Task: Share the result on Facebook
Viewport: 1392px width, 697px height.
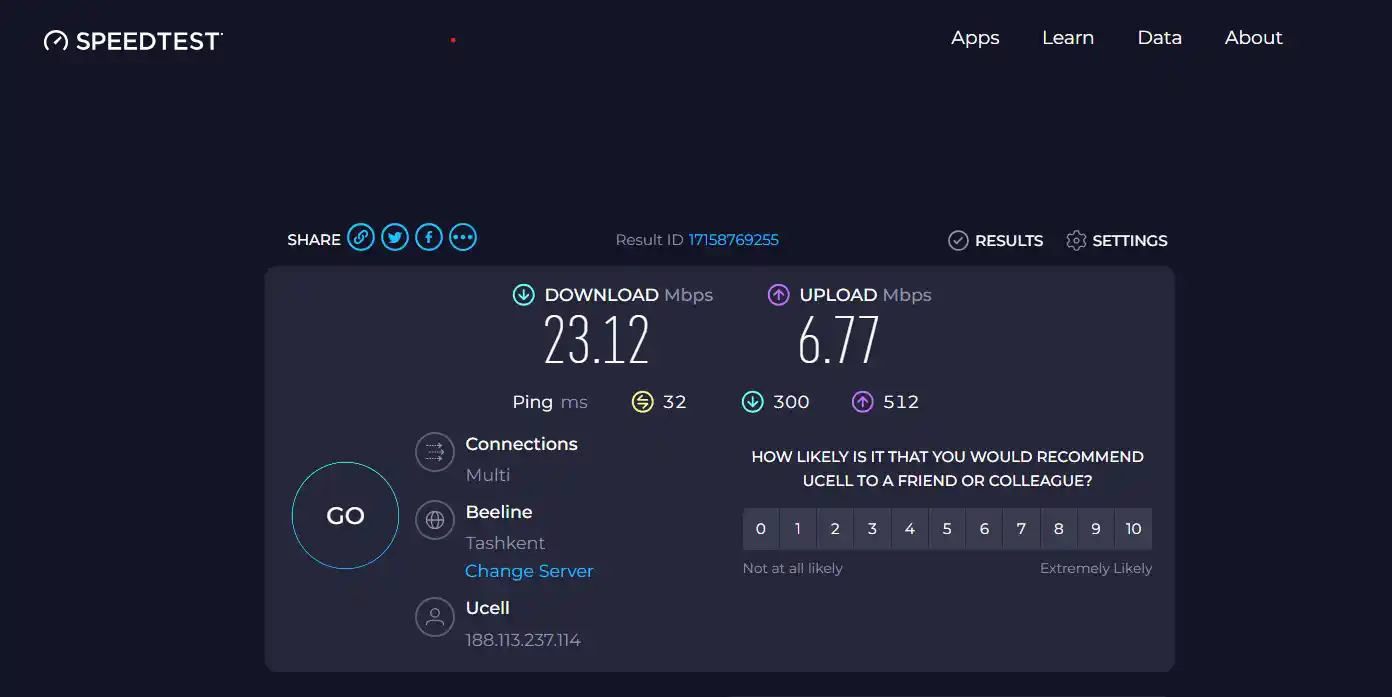Action: pos(429,238)
